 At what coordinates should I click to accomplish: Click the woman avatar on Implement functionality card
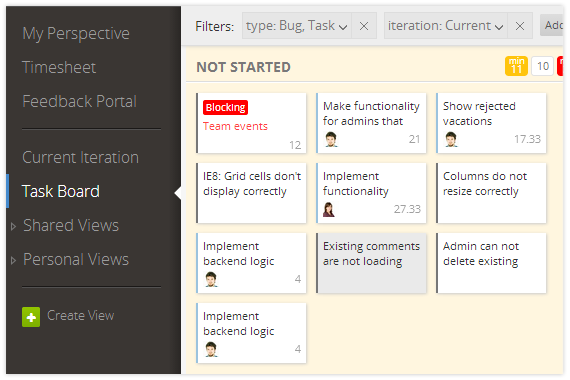click(x=329, y=209)
